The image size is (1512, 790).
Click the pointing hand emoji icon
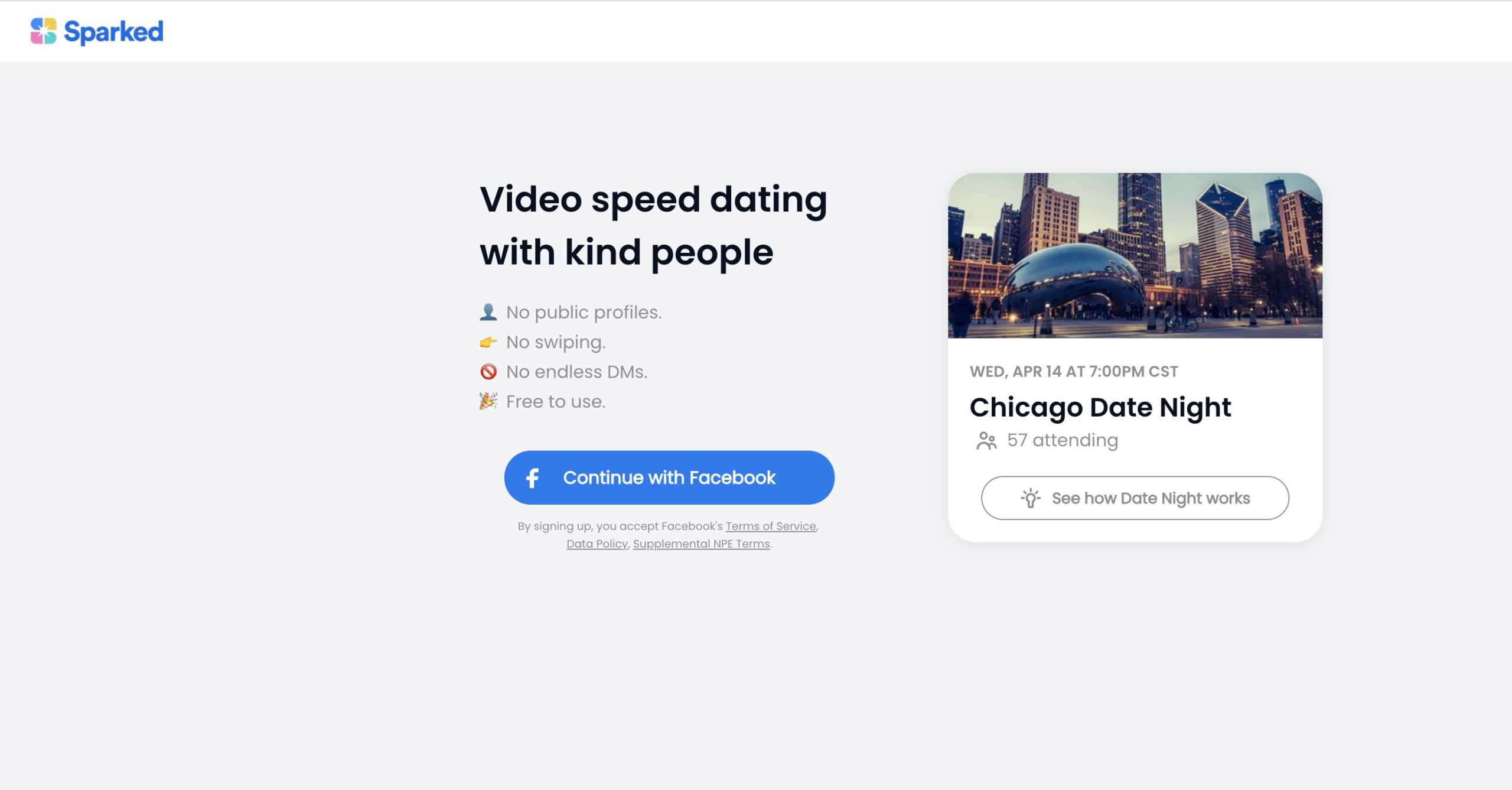tap(488, 342)
